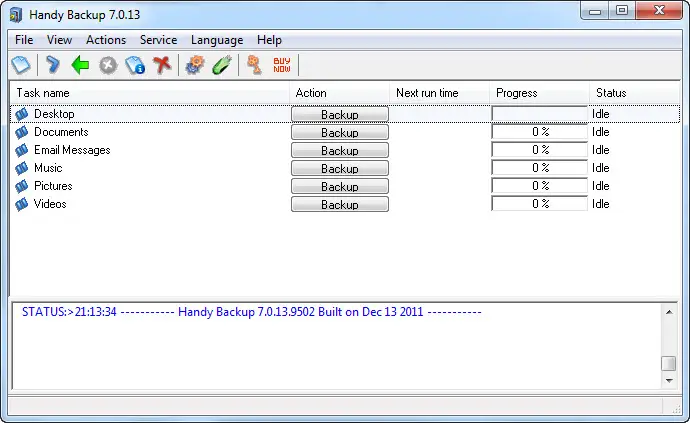Open Settings gears toolbar icon
Screen dimensions: 690x423
coord(195,65)
